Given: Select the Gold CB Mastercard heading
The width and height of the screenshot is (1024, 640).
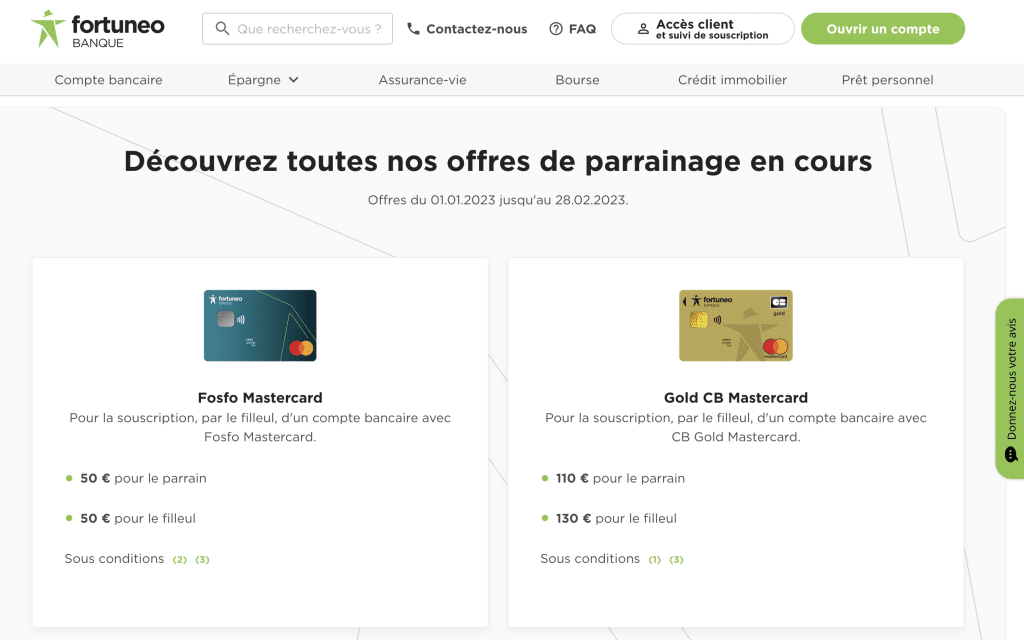Looking at the screenshot, I should [x=736, y=398].
